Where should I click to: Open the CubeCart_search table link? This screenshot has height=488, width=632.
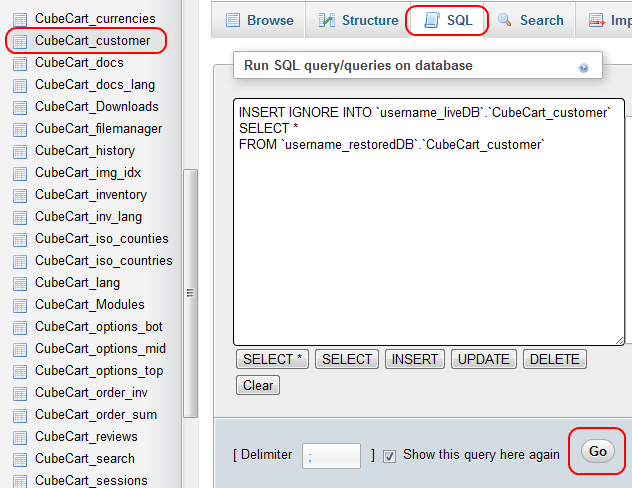85,459
